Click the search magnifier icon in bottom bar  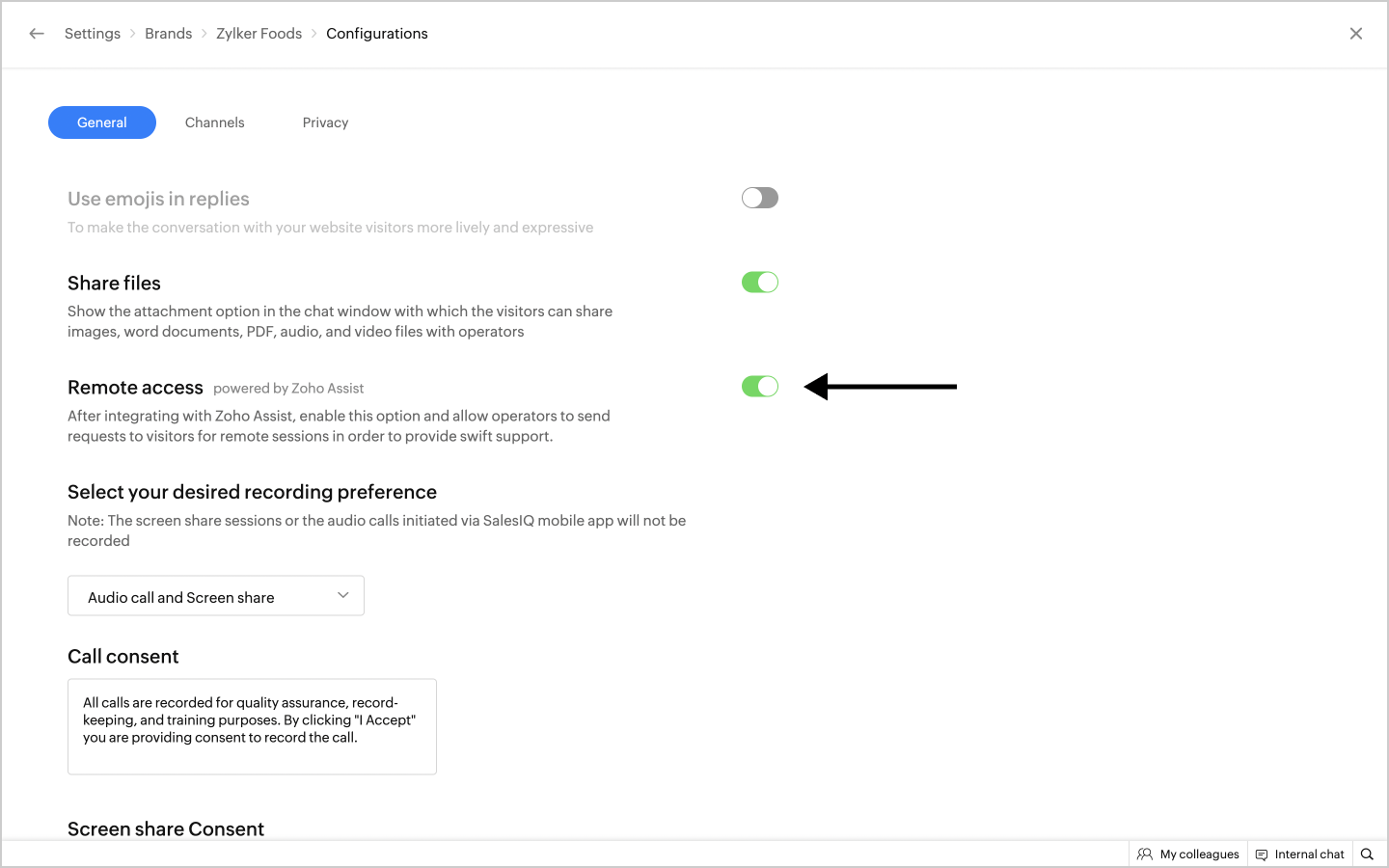pos(1367,854)
